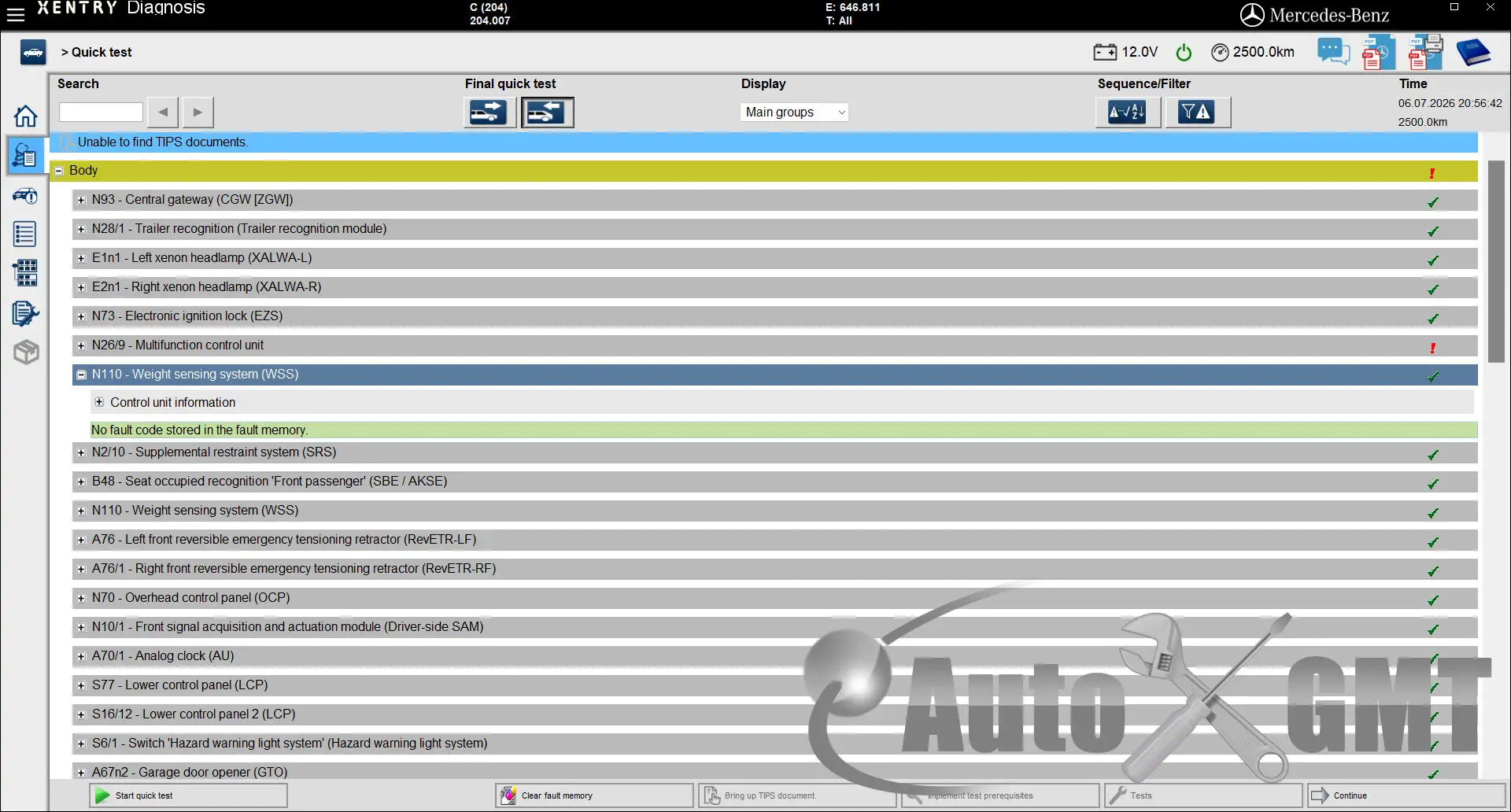Select 'Unable to find TIPS documents' banner
This screenshot has height=812, width=1511.
coord(763,142)
